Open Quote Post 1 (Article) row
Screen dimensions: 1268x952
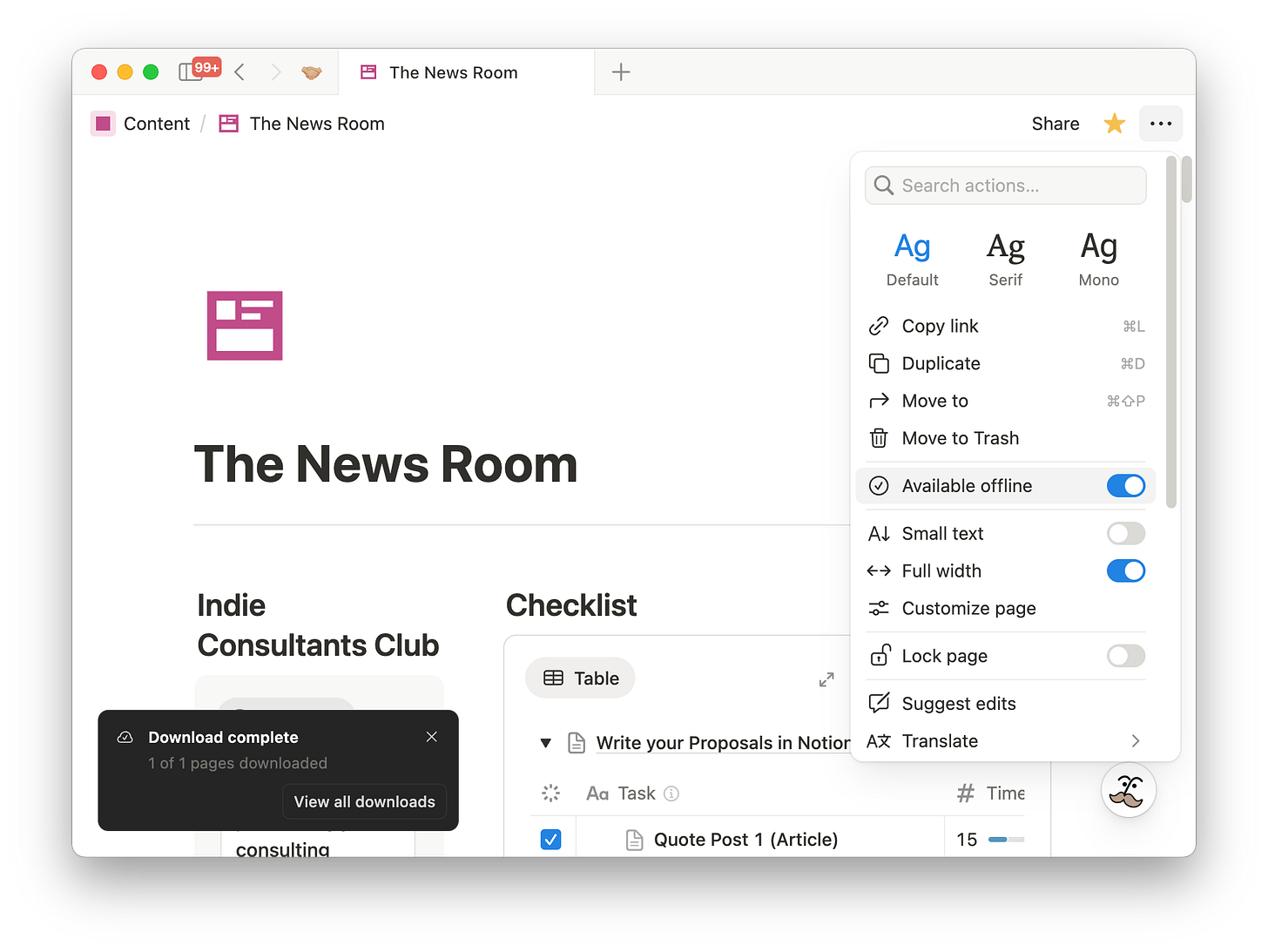click(745, 840)
